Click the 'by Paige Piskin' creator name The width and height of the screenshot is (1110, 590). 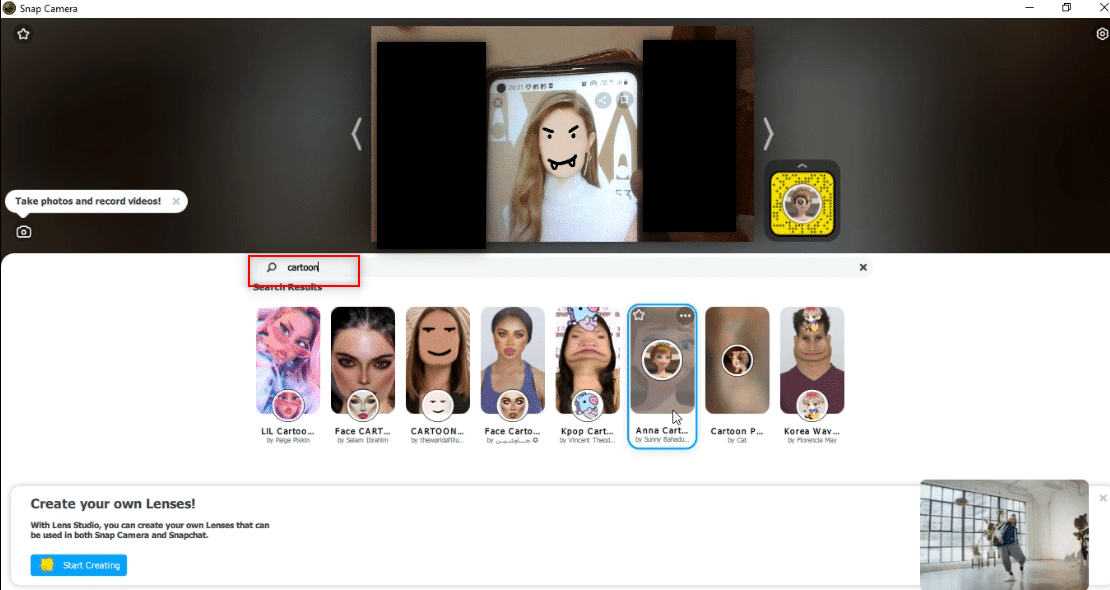(288, 441)
